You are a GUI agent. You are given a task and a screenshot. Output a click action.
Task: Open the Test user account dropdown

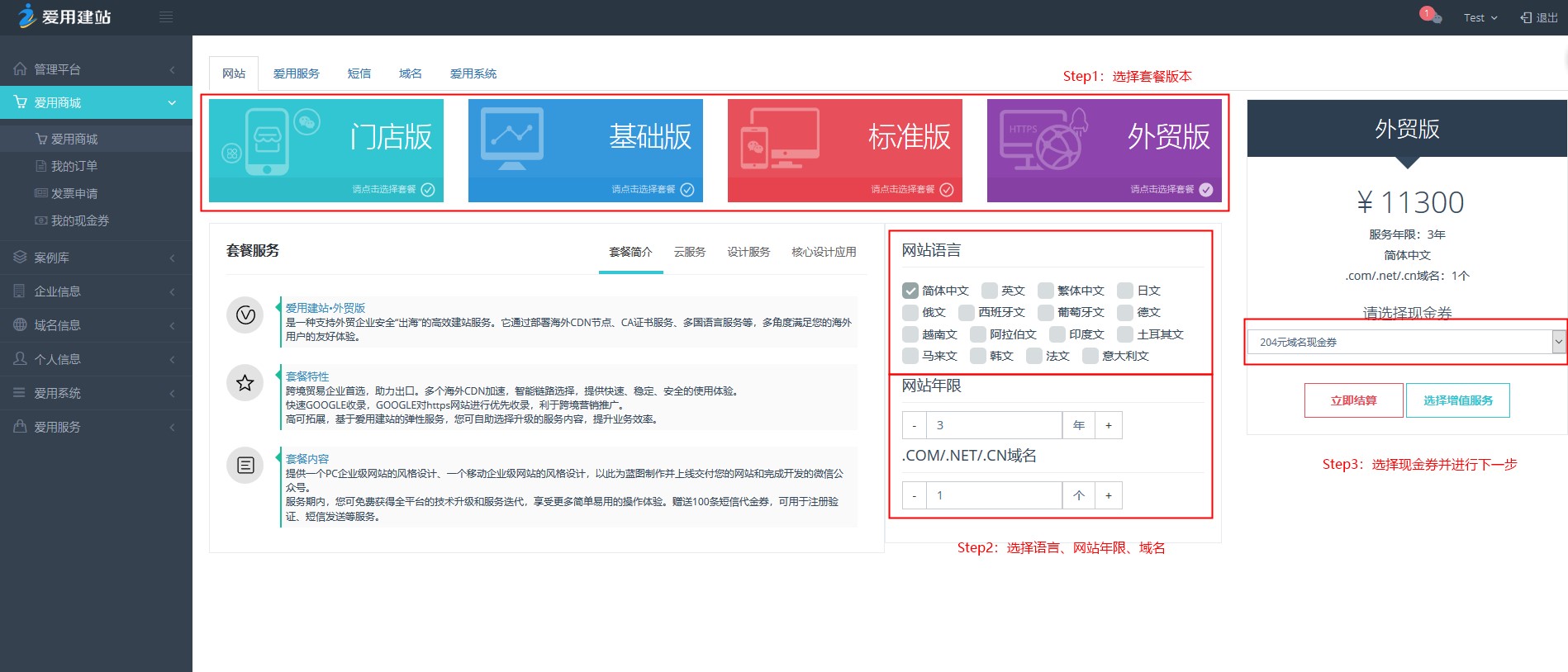[1480, 17]
